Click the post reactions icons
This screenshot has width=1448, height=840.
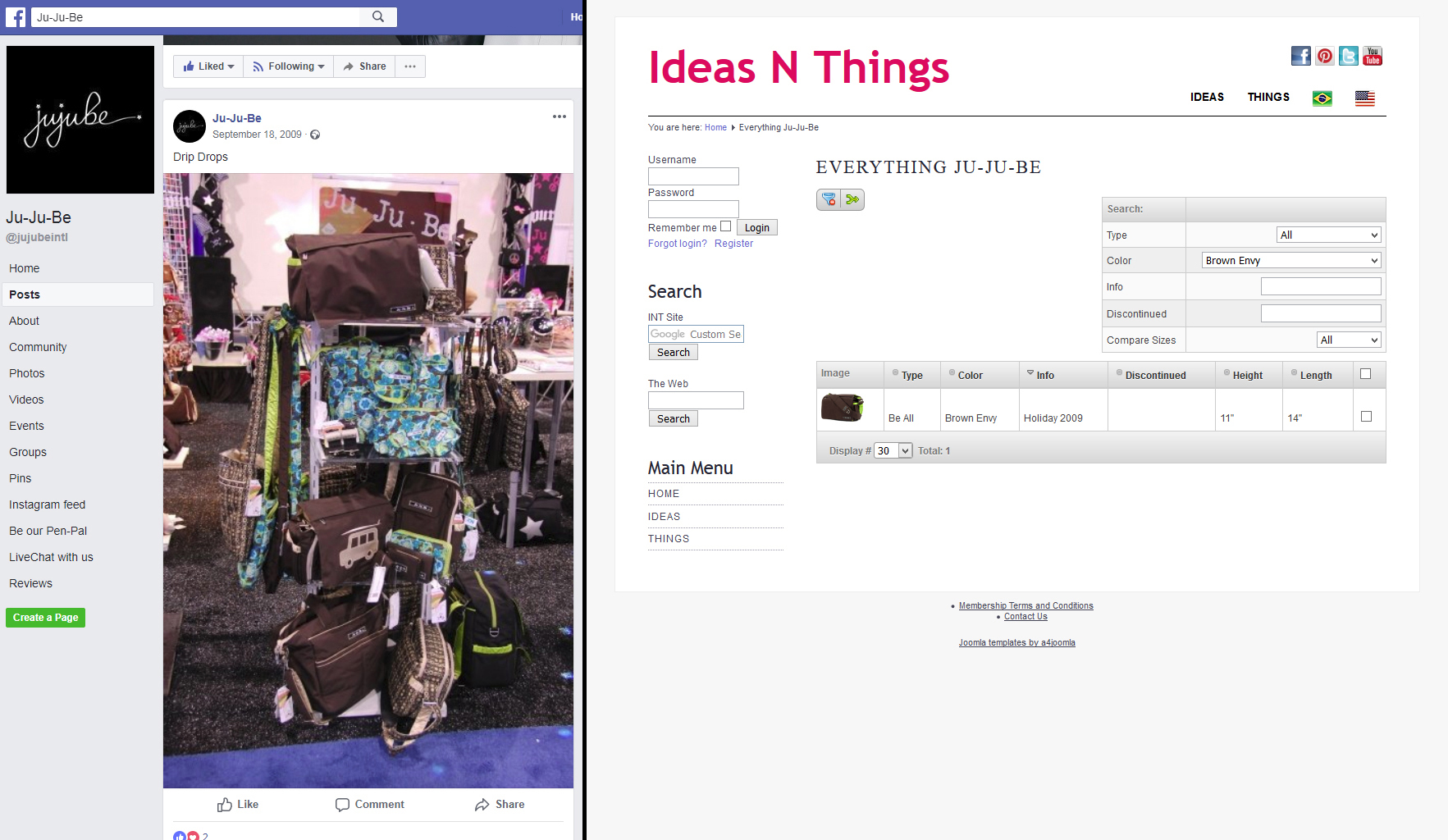point(186,836)
